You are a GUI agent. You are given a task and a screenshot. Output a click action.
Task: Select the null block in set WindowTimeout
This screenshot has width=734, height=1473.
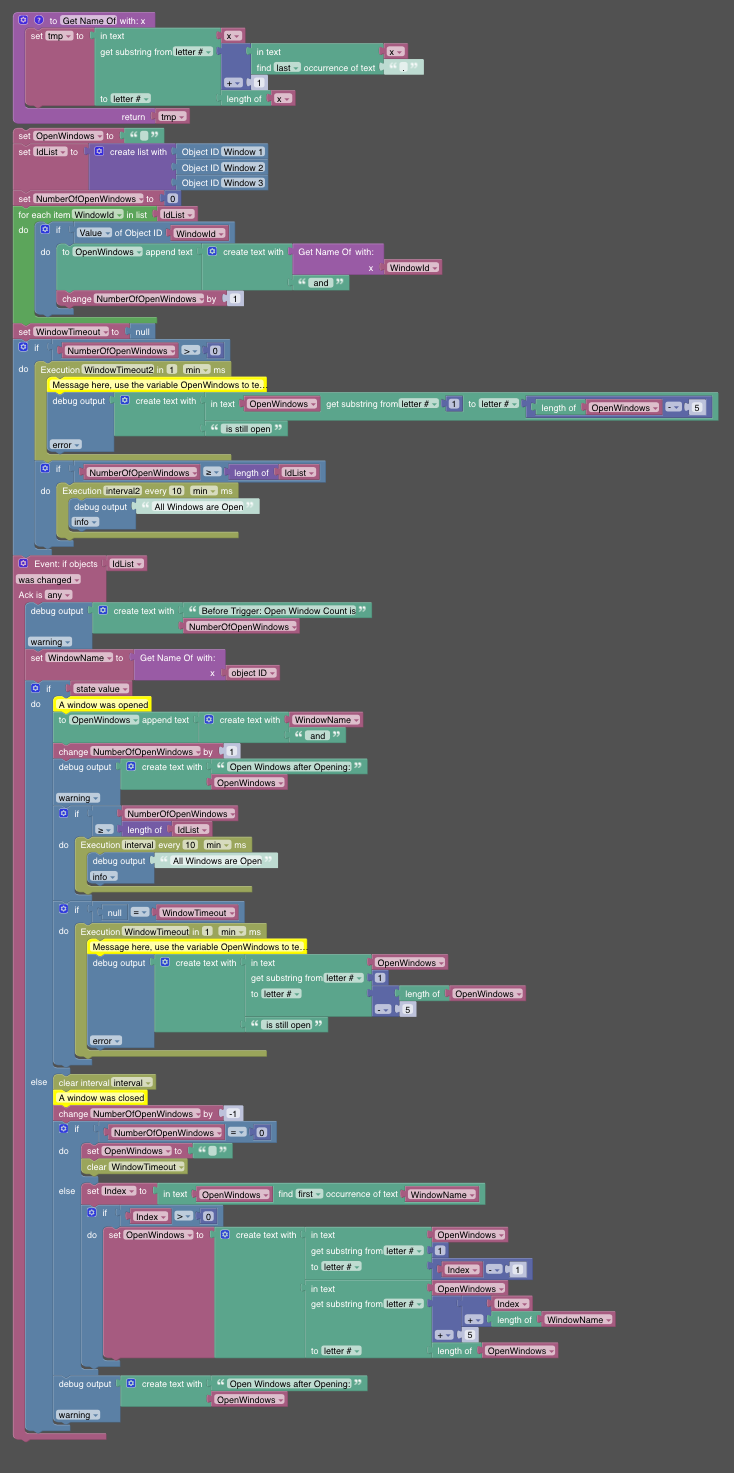142,331
